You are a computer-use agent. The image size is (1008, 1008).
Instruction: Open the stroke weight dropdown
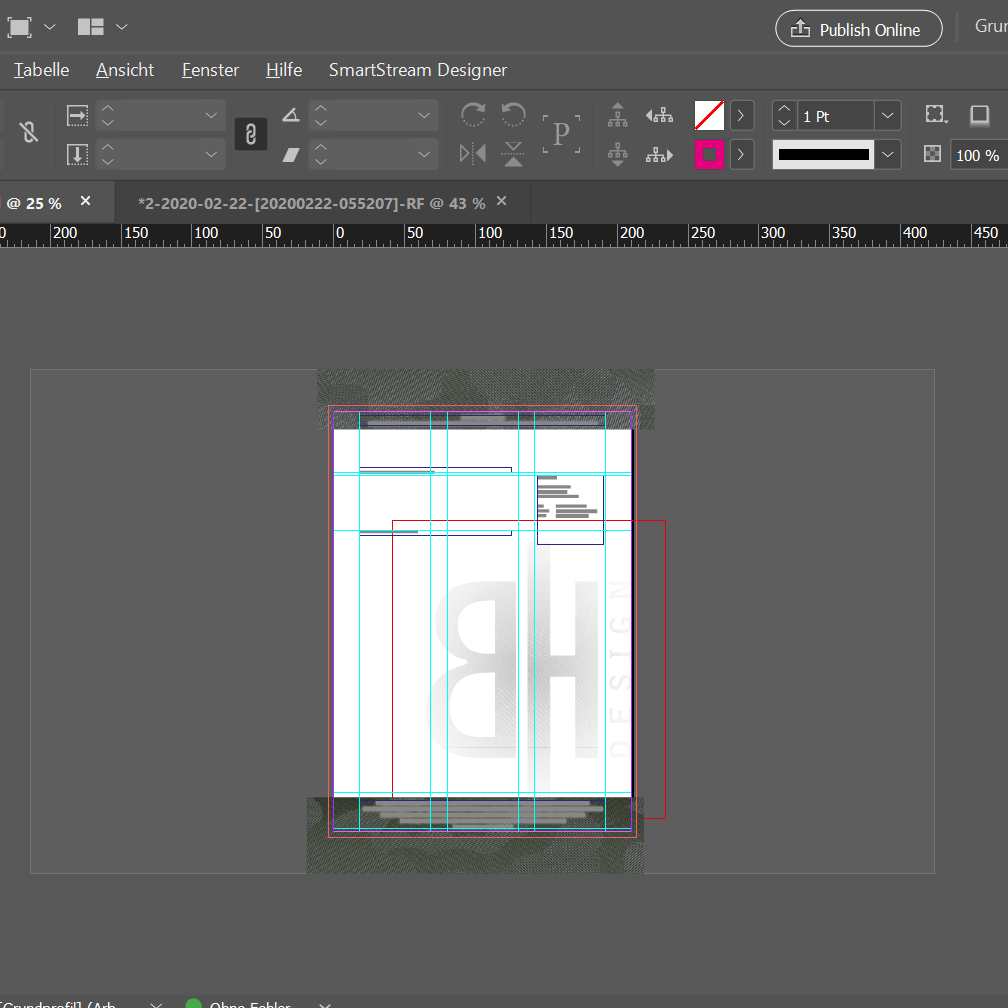click(888, 116)
